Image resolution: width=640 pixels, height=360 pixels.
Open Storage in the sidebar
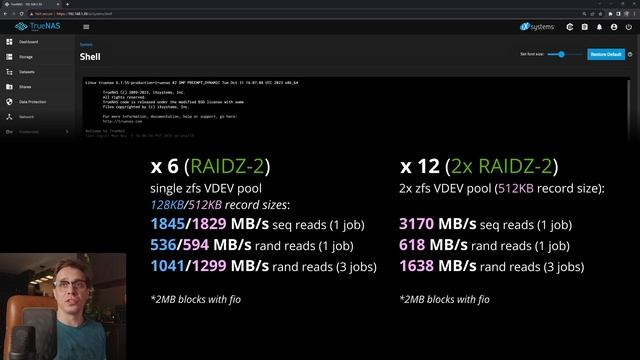(38, 57)
